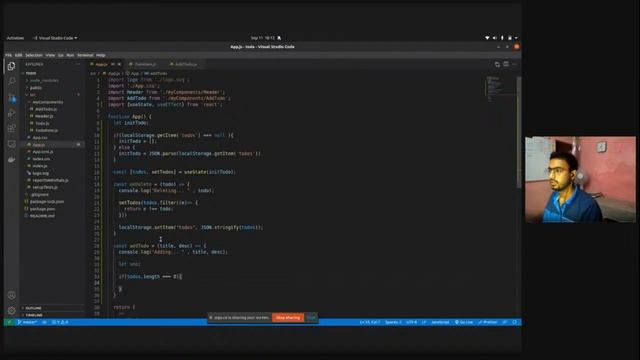Screen dimensions: 640x360
Task: Click the master git branch status item
Action: tap(27, 322)
